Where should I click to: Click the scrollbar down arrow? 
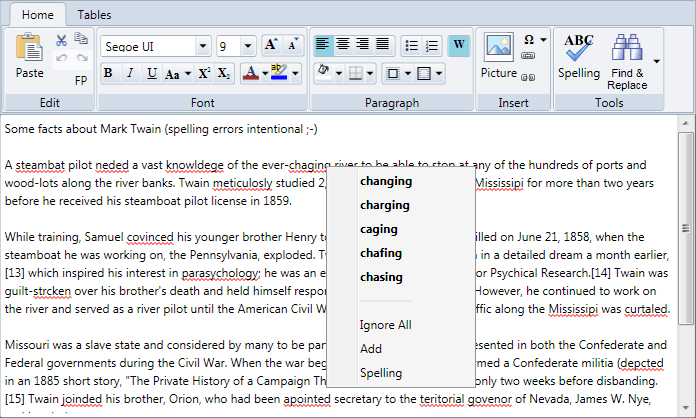coord(686,408)
